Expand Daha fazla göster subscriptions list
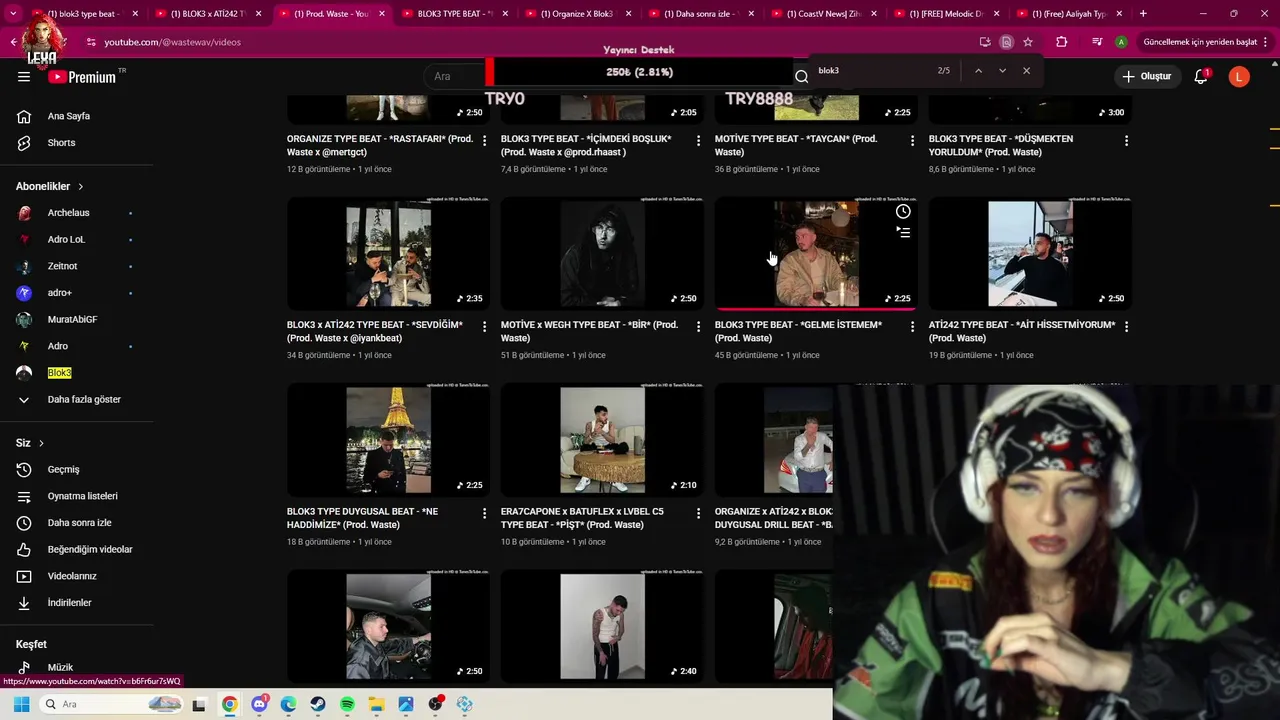1280x720 pixels. click(x=84, y=399)
